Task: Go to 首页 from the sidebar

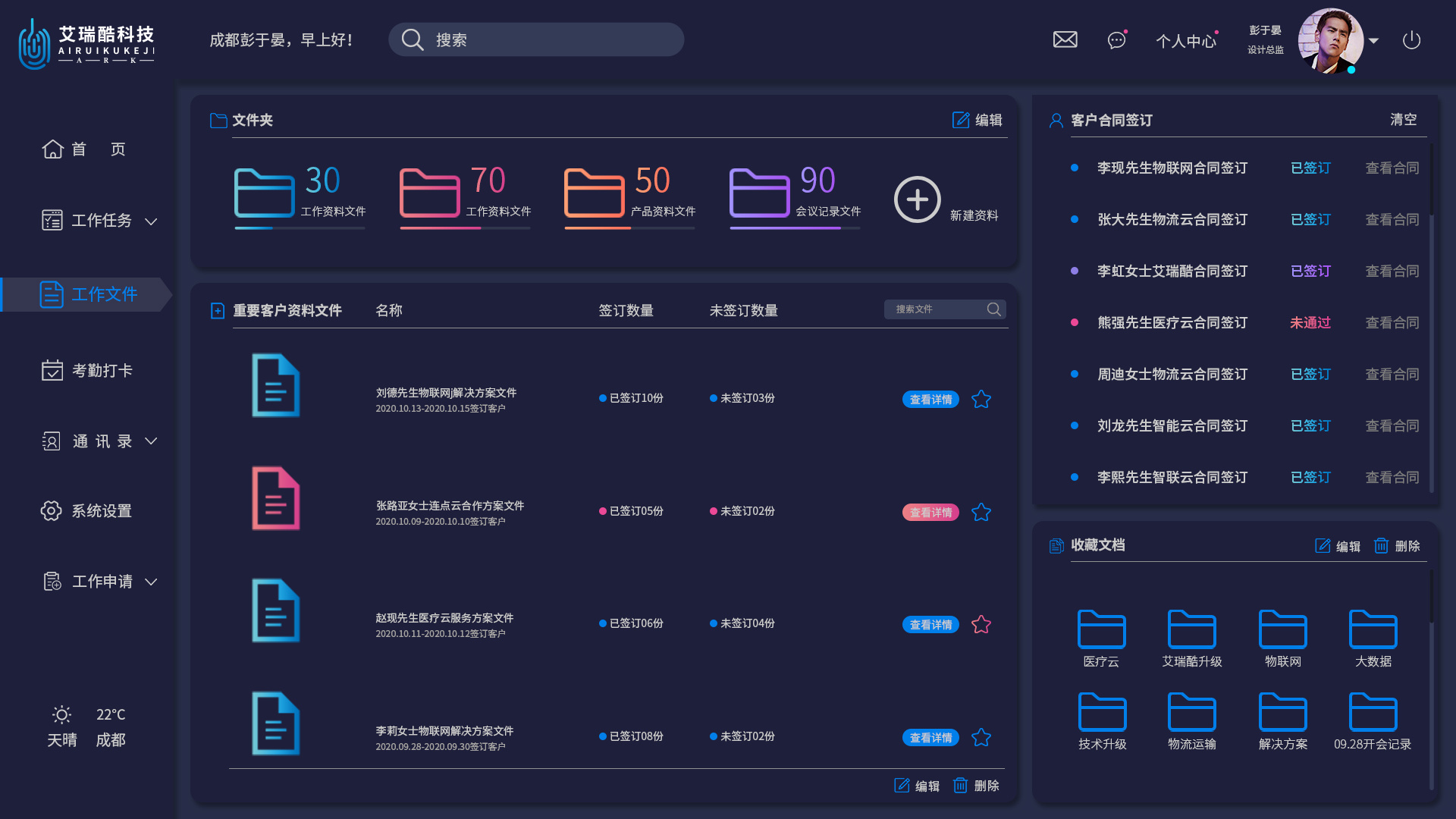Action: pyautogui.click(x=83, y=149)
